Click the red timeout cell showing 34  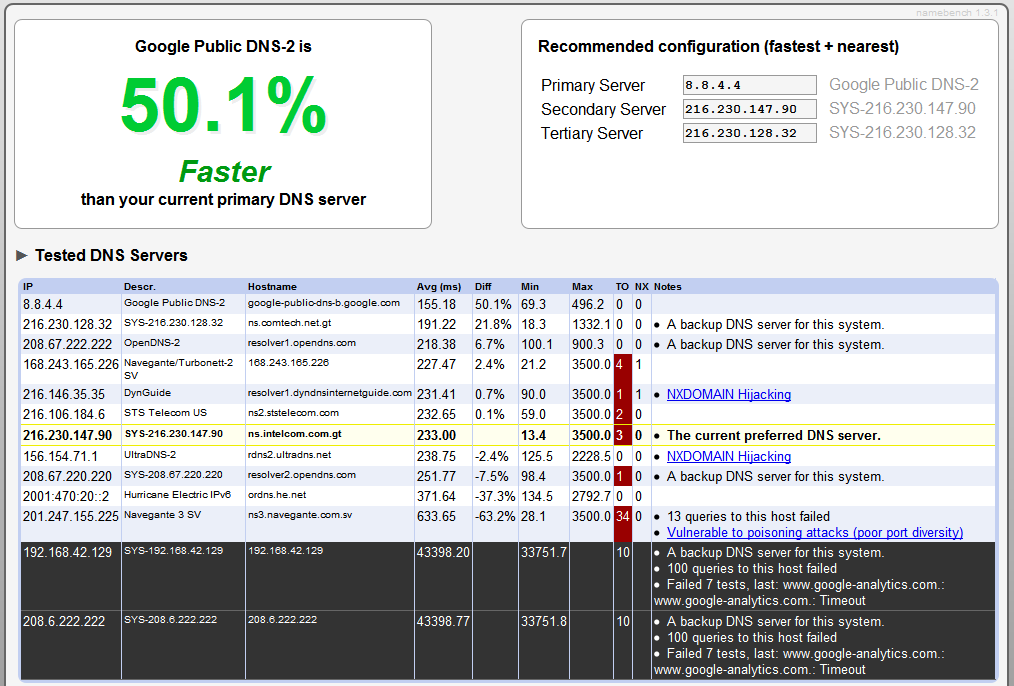pos(622,524)
